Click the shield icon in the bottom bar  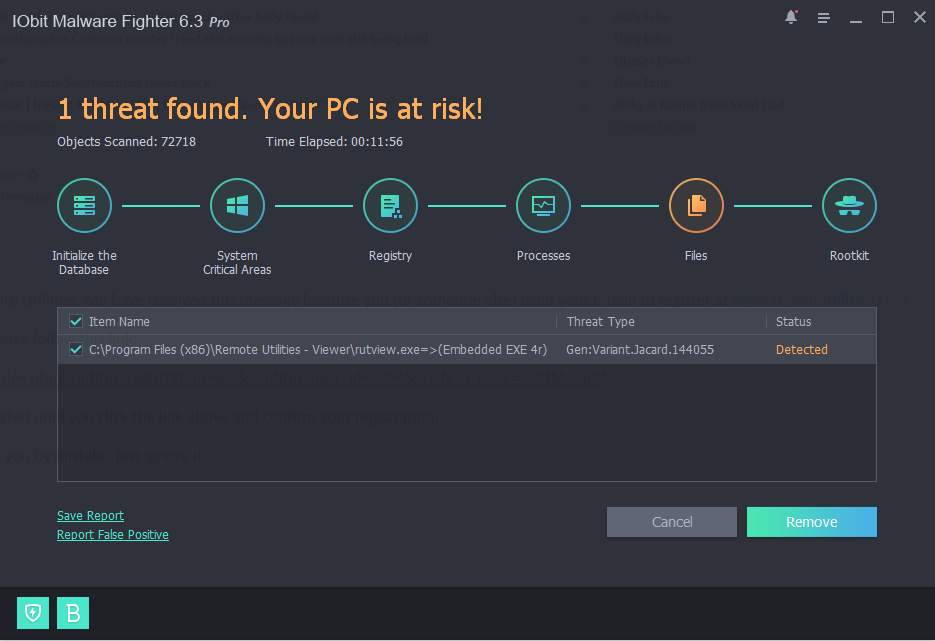click(33, 613)
